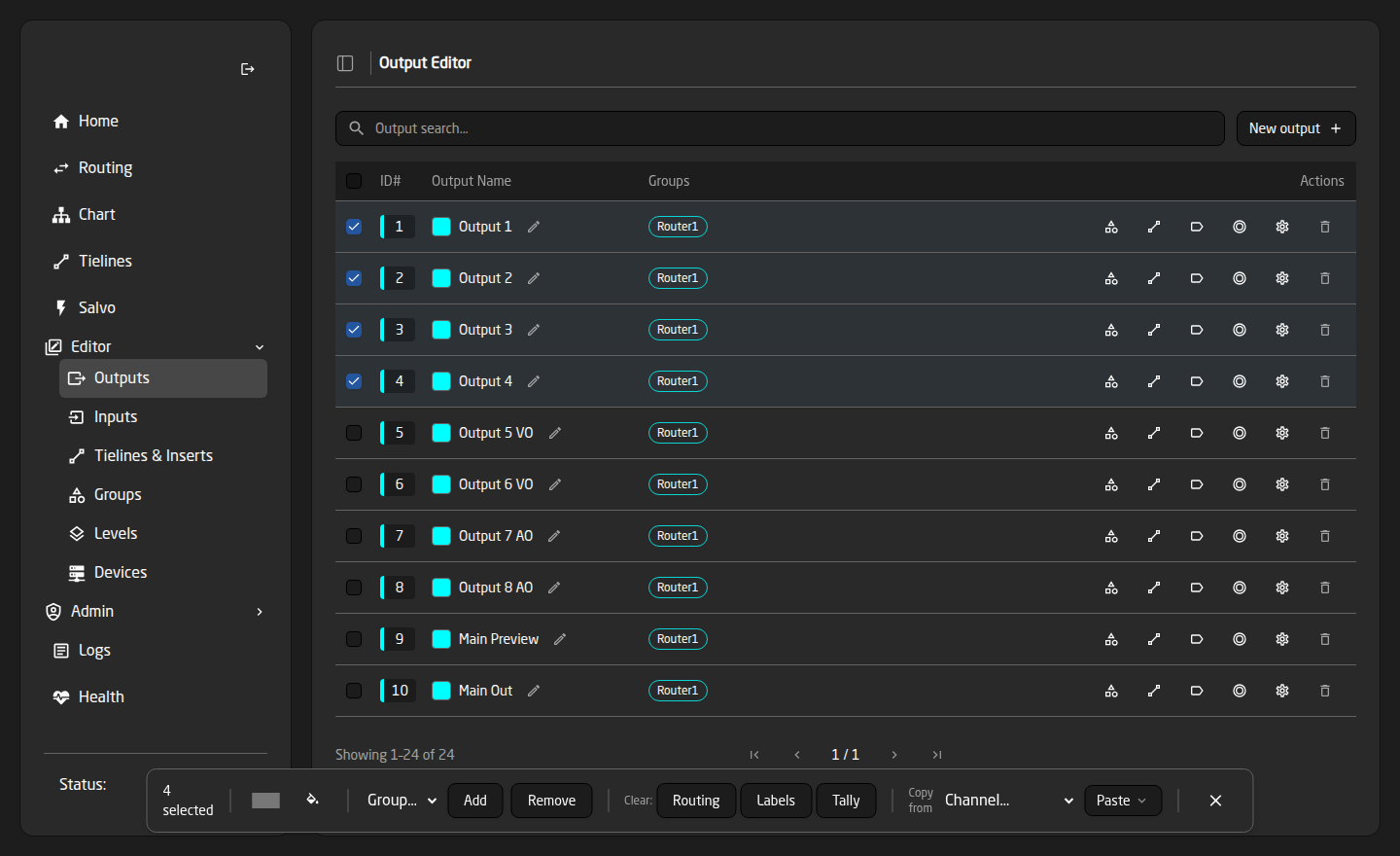Open settings gear for Main Out
This screenshot has width=1400, height=856.
[1282, 691]
